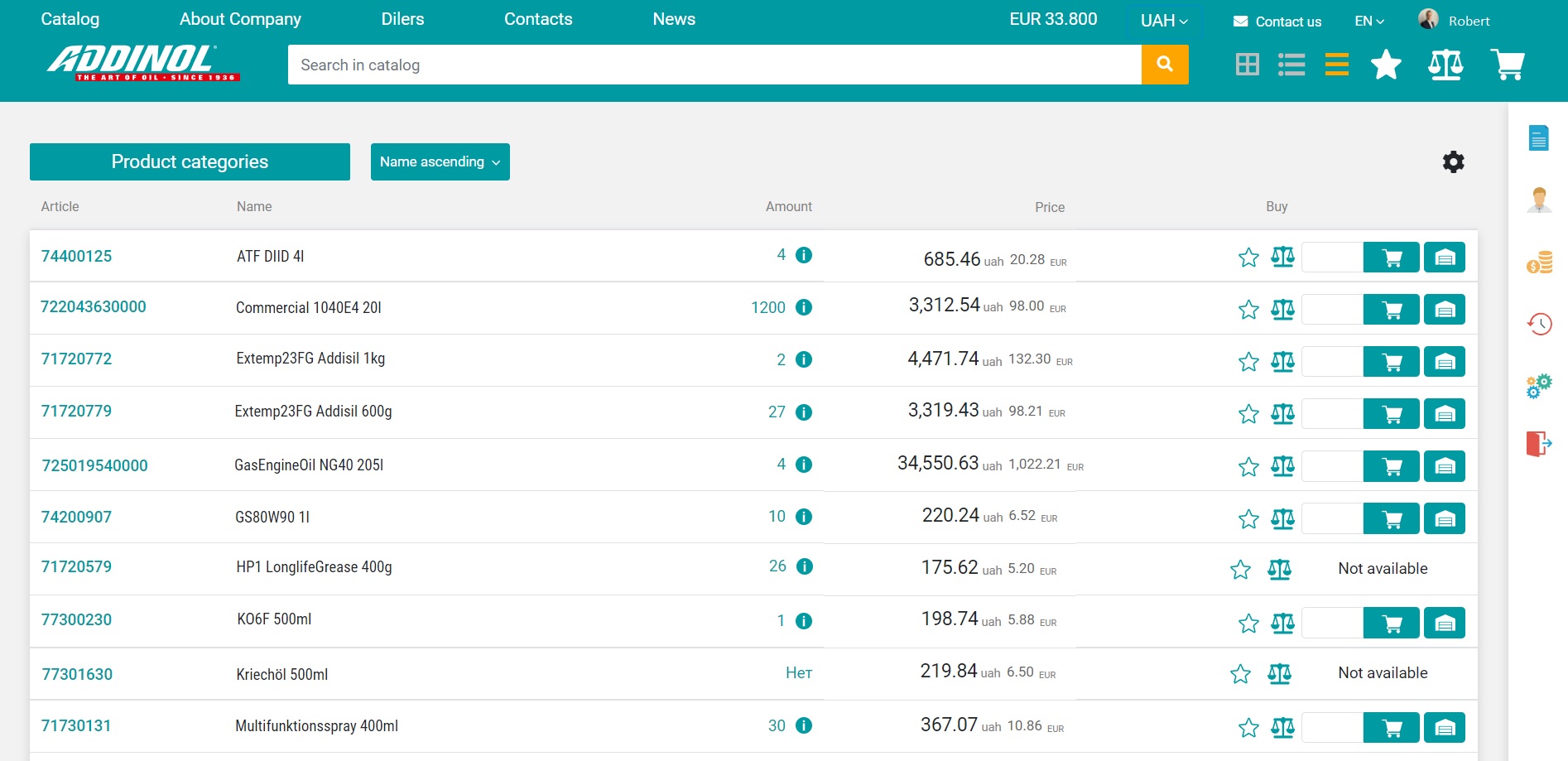Viewport: 1568px width, 761px height.
Task: Open article 71720579 link
Action: point(76,567)
